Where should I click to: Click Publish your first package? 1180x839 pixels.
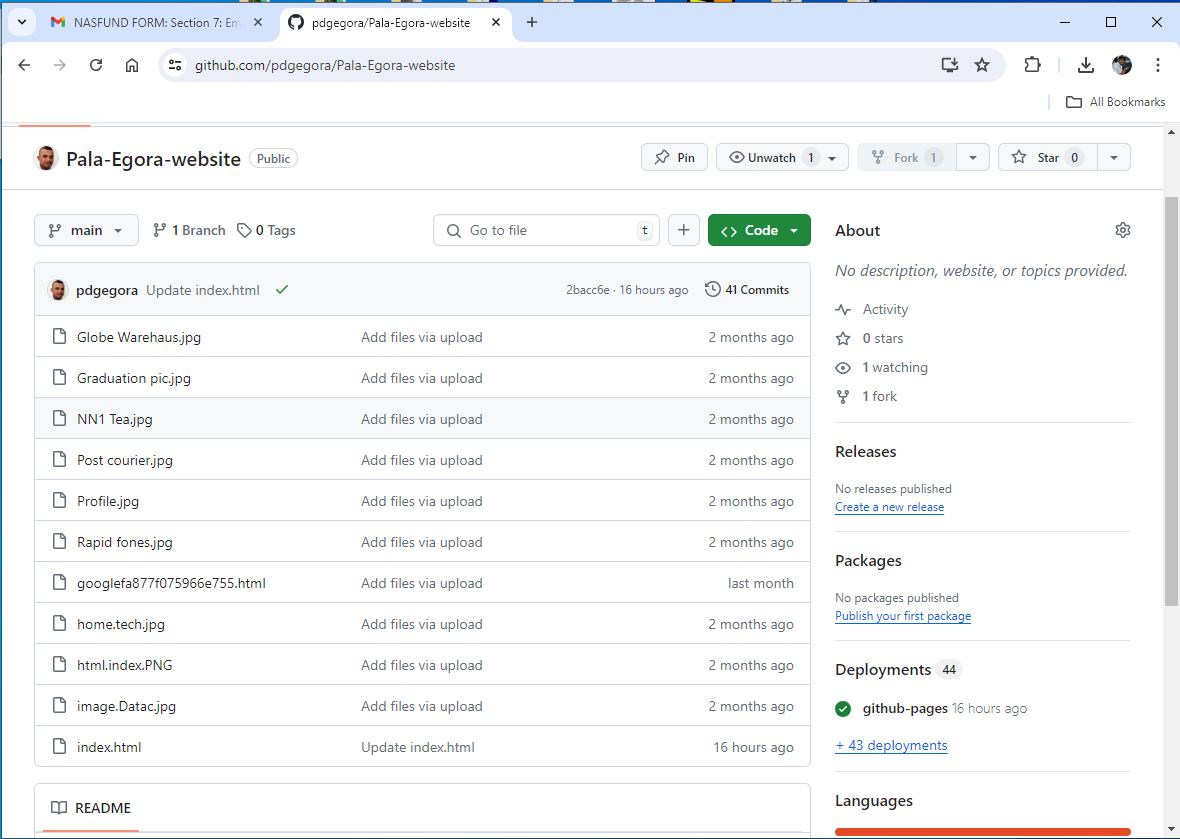pos(903,616)
